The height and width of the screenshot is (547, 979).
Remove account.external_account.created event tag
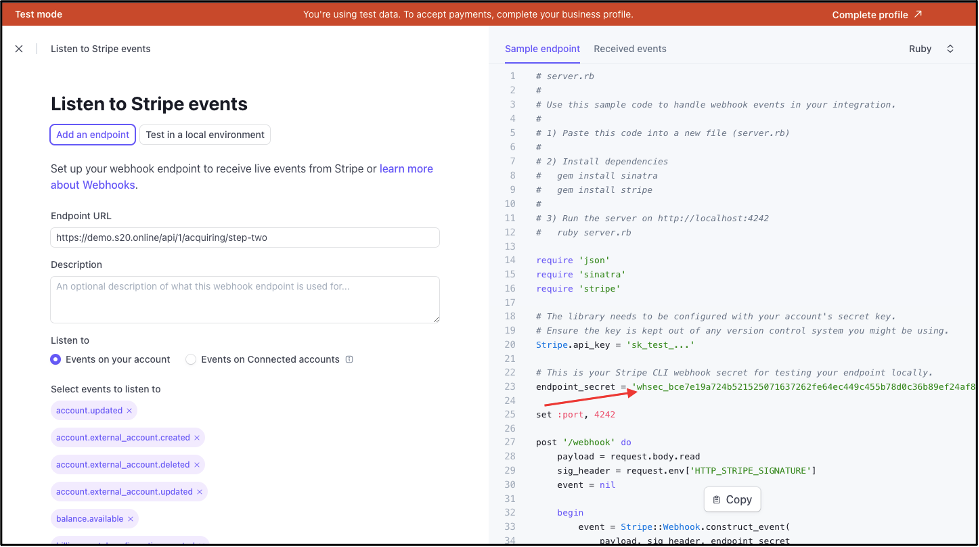coord(197,438)
